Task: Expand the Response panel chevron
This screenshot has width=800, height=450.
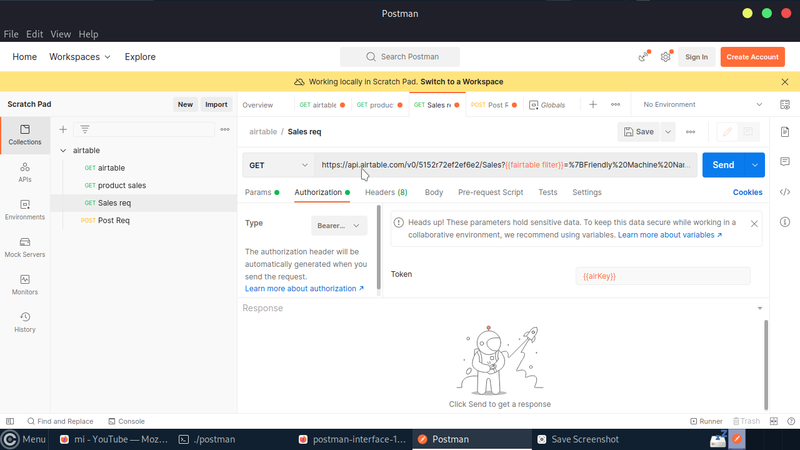Action: (760, 308)
